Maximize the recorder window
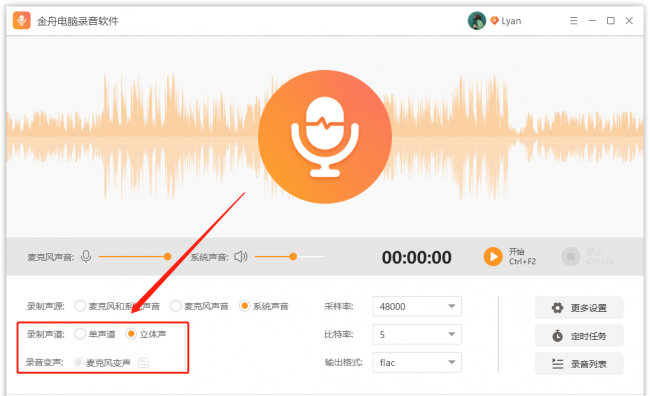The height and width of the screenshot is (396, 650). click(x=611, y=20)
